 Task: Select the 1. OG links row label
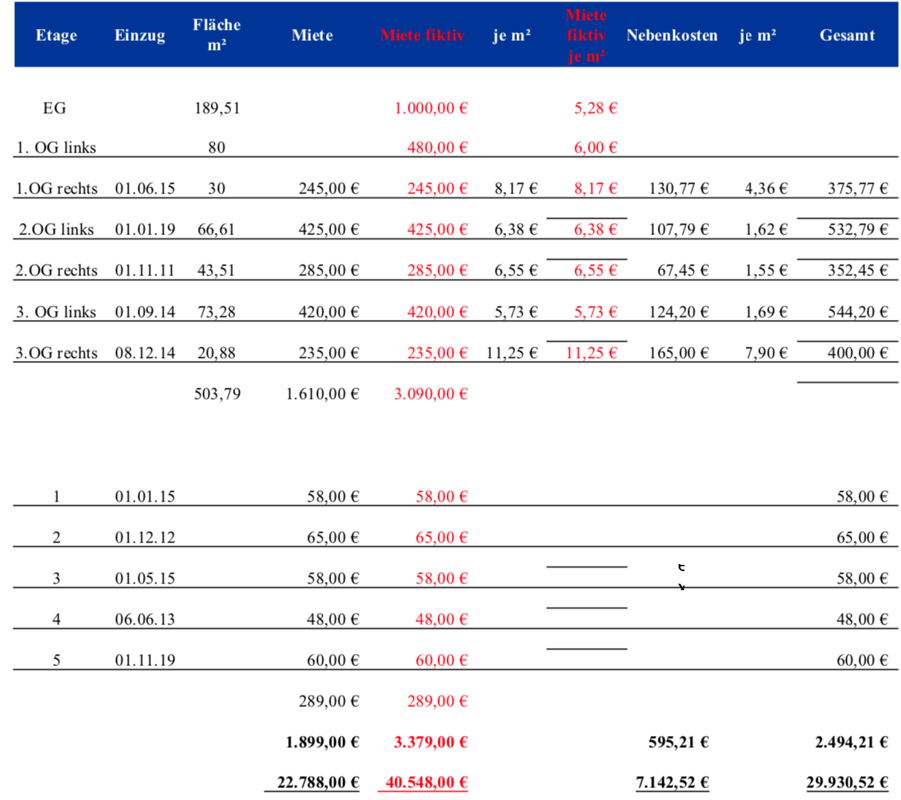[56, 147]
